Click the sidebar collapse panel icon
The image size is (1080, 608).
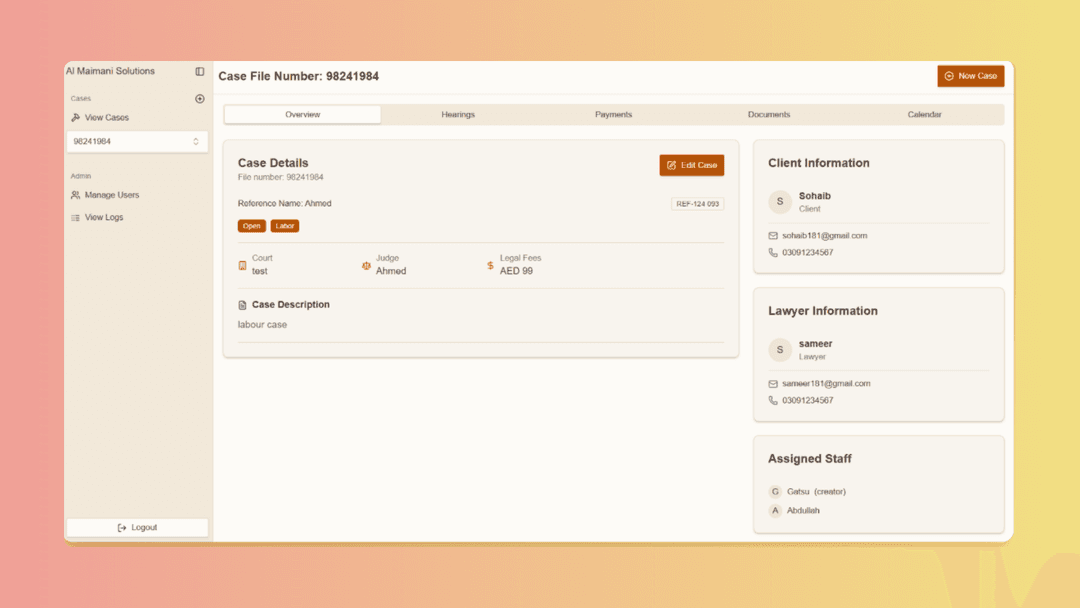pos(199,71)
